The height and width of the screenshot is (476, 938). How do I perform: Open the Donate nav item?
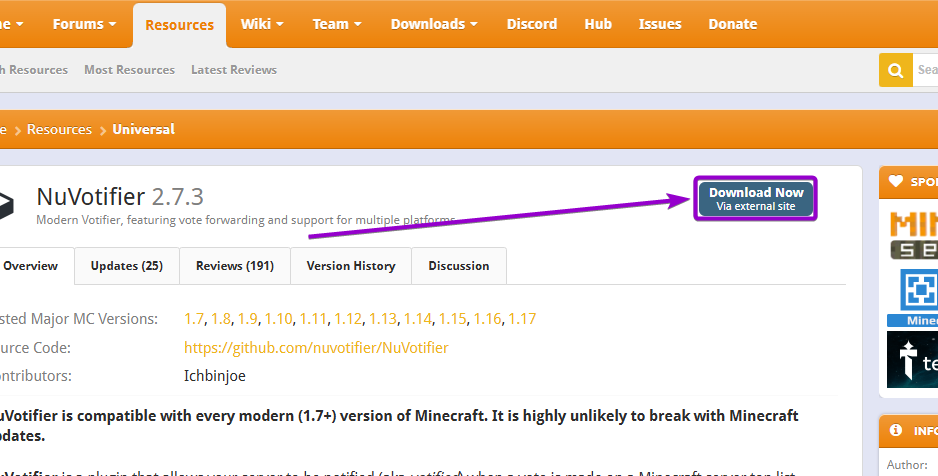point(733,24)
